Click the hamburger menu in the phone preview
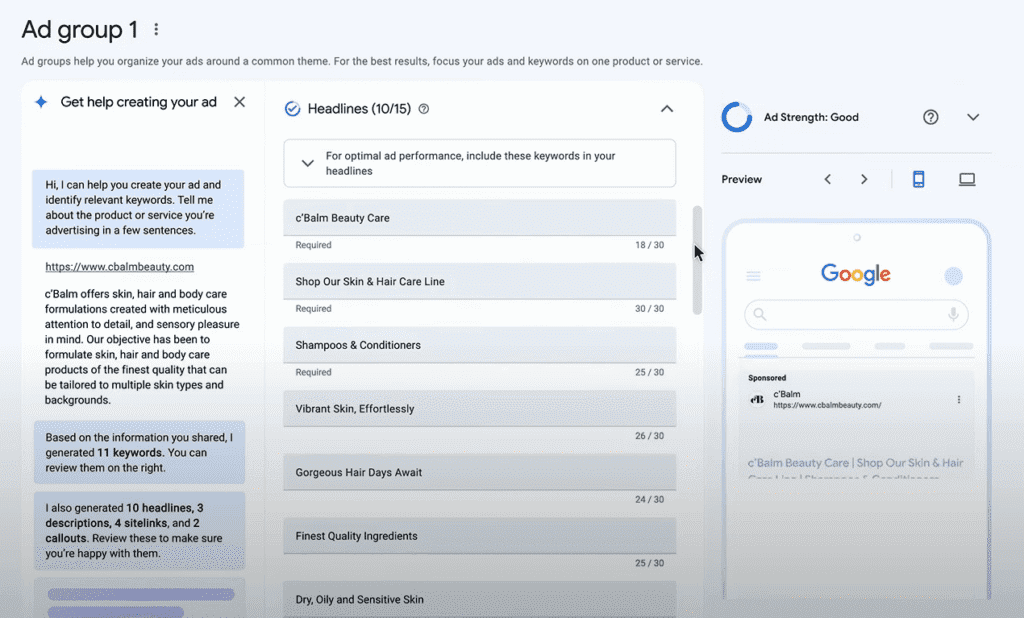 (x=753, y=276)
